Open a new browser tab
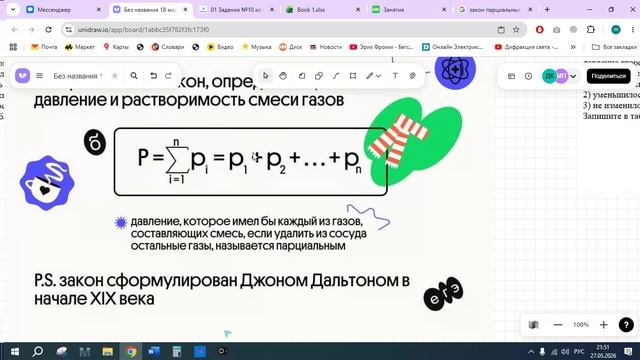The width and height of the screenshot is (640, 360). pos(547,9)
